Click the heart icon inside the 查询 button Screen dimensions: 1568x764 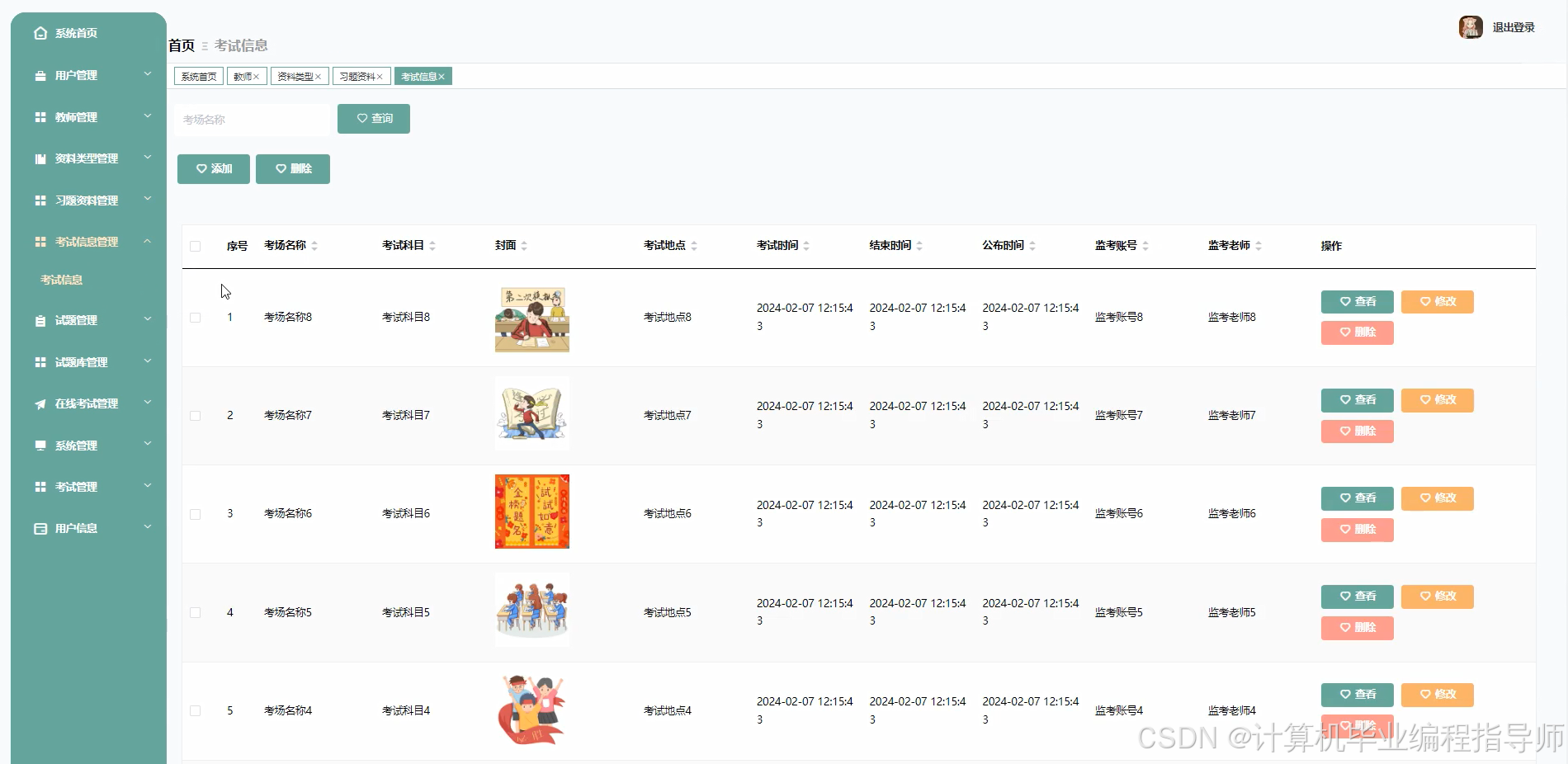360,118
